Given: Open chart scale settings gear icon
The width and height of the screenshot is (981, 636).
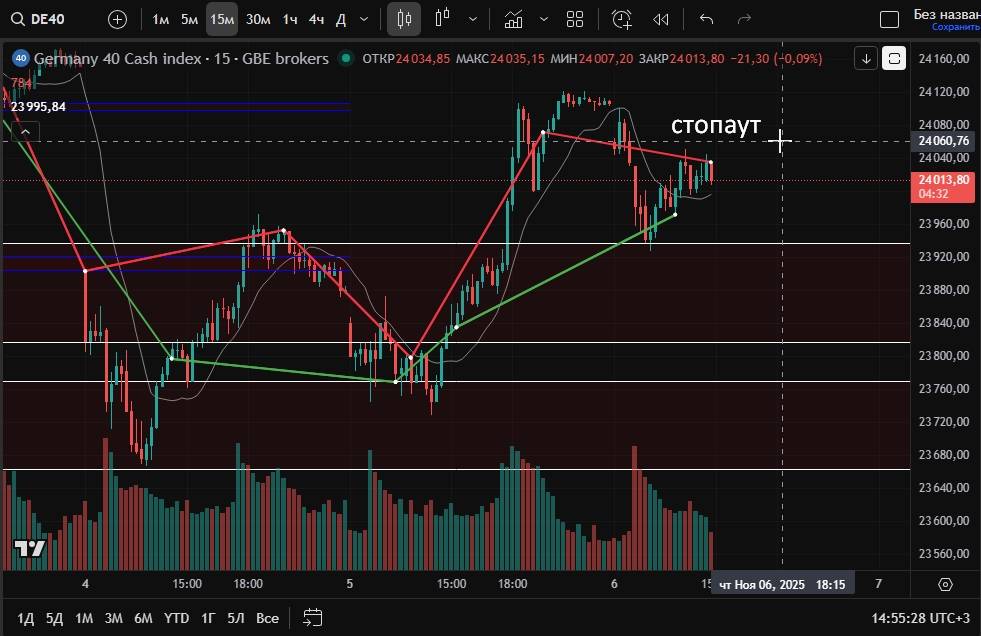Looking at the screenshot, I should (x=945, y=584).
